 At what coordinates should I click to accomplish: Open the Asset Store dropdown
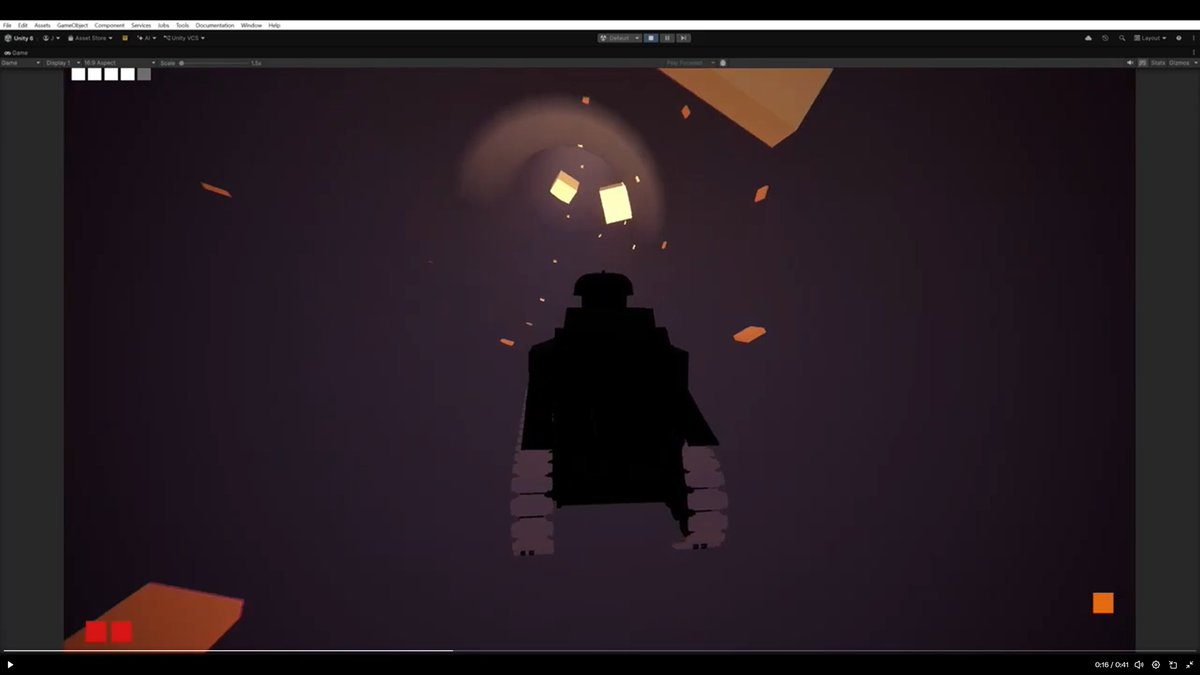click(90, 38)
